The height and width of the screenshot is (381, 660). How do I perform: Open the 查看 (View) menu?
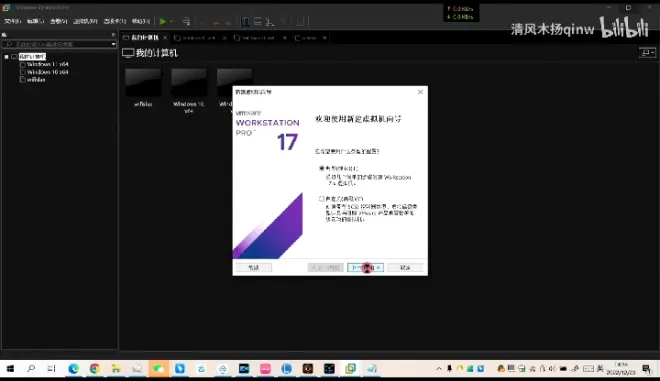click(58, 21)
